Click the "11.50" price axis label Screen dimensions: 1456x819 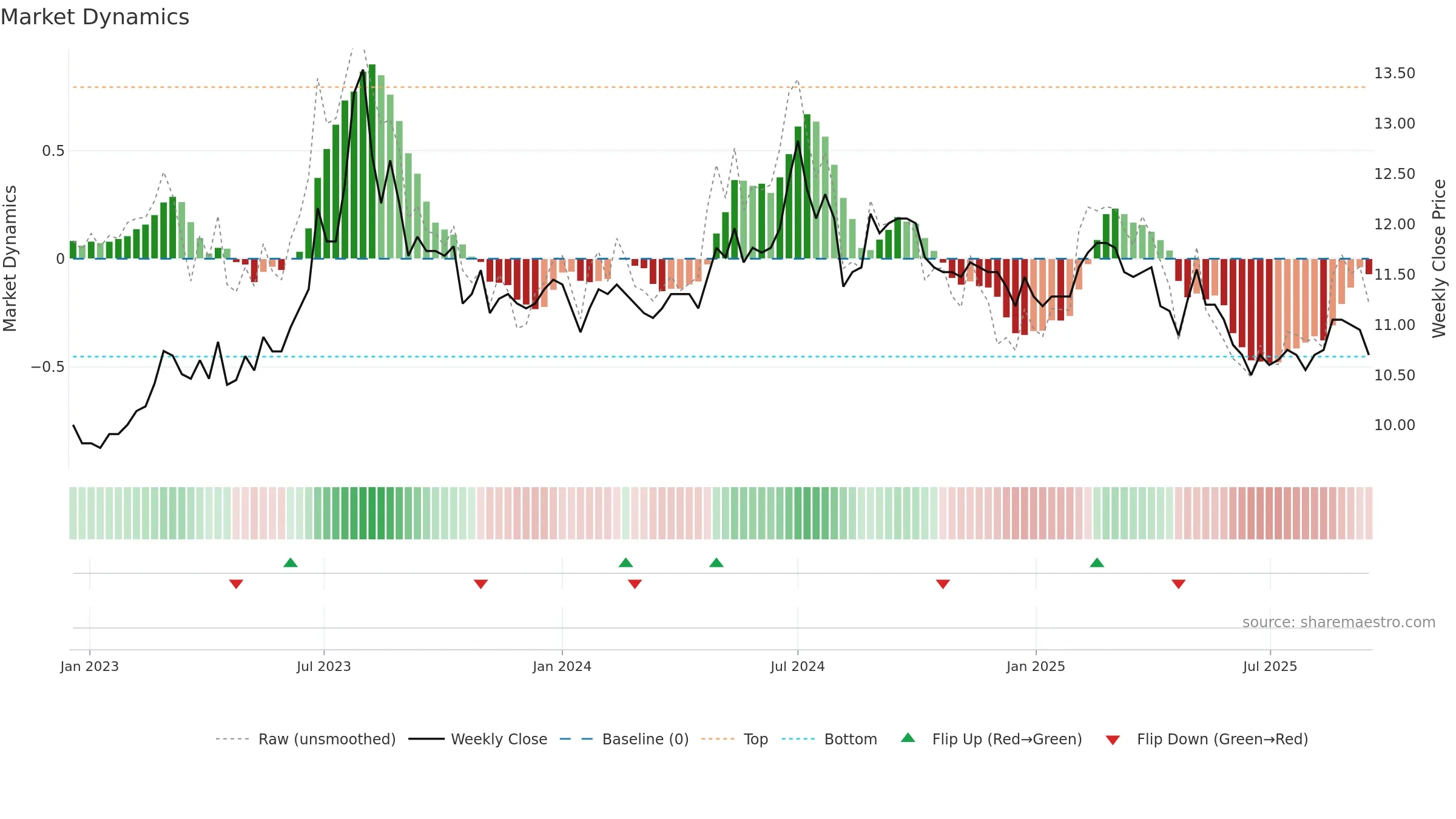click(x=1395, y=275)
